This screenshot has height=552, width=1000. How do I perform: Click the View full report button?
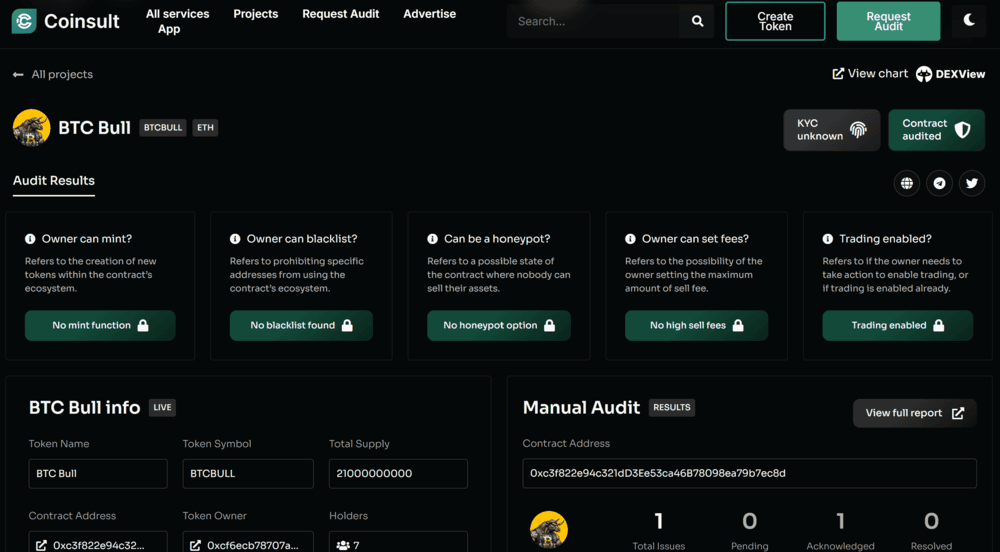tap(915, 413)
